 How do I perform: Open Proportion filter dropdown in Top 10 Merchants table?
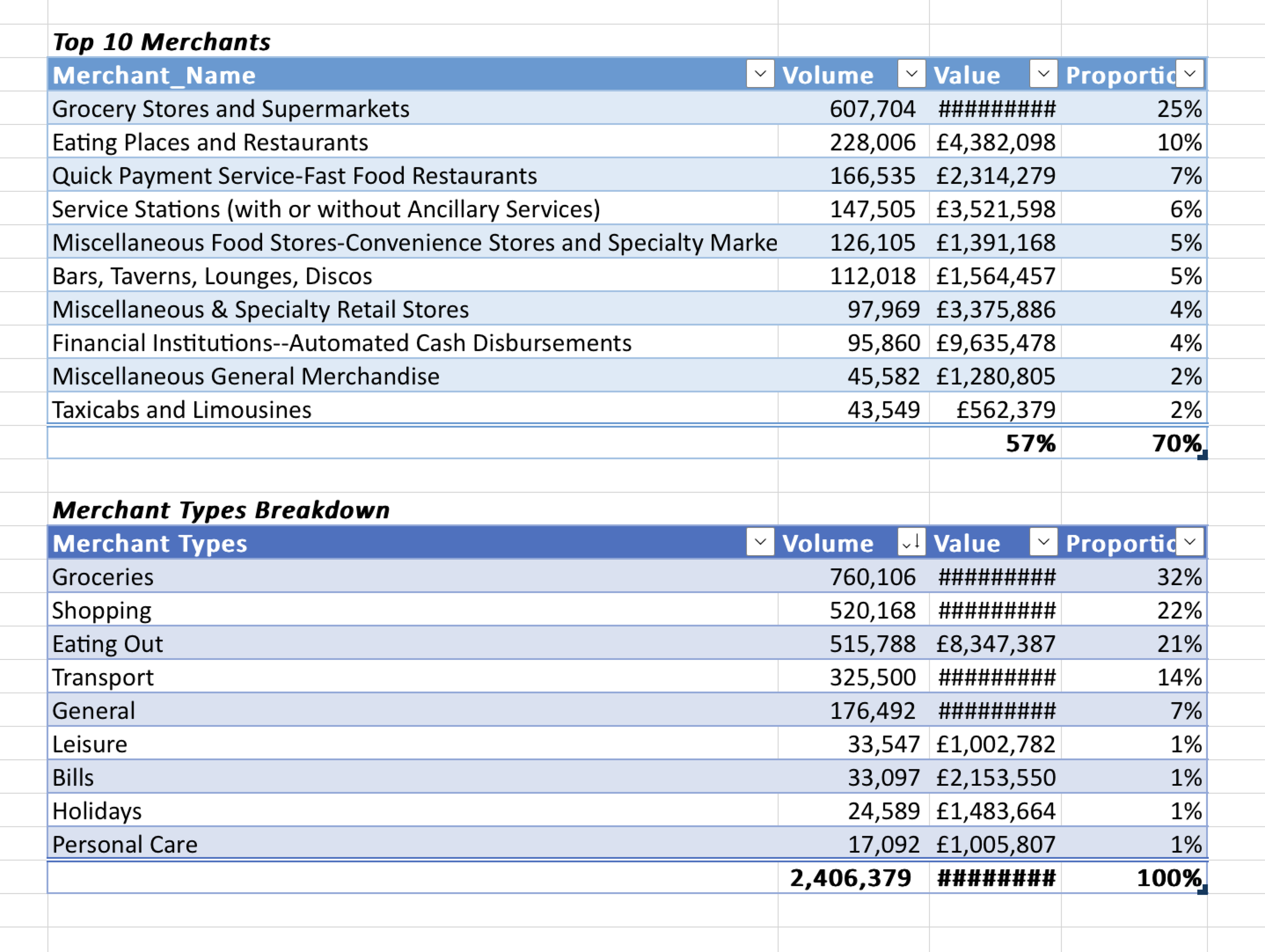click(x=1190, y=74)
